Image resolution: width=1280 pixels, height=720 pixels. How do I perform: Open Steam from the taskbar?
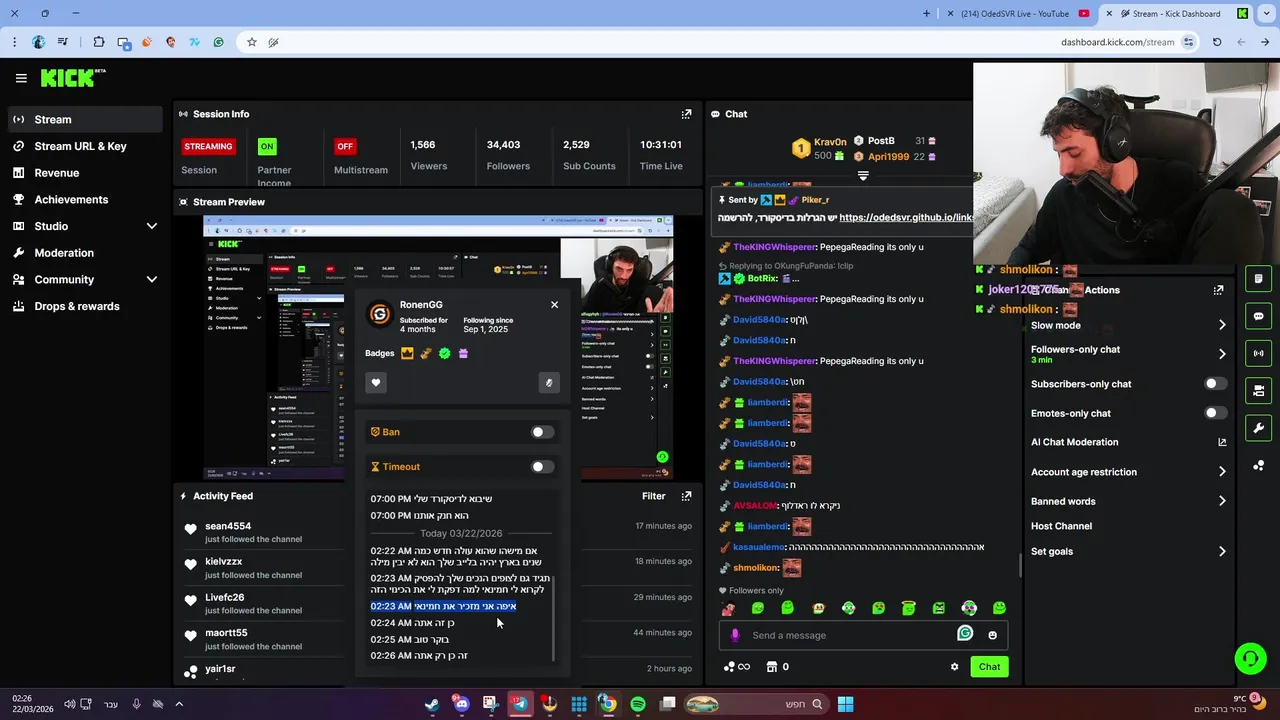431,704
